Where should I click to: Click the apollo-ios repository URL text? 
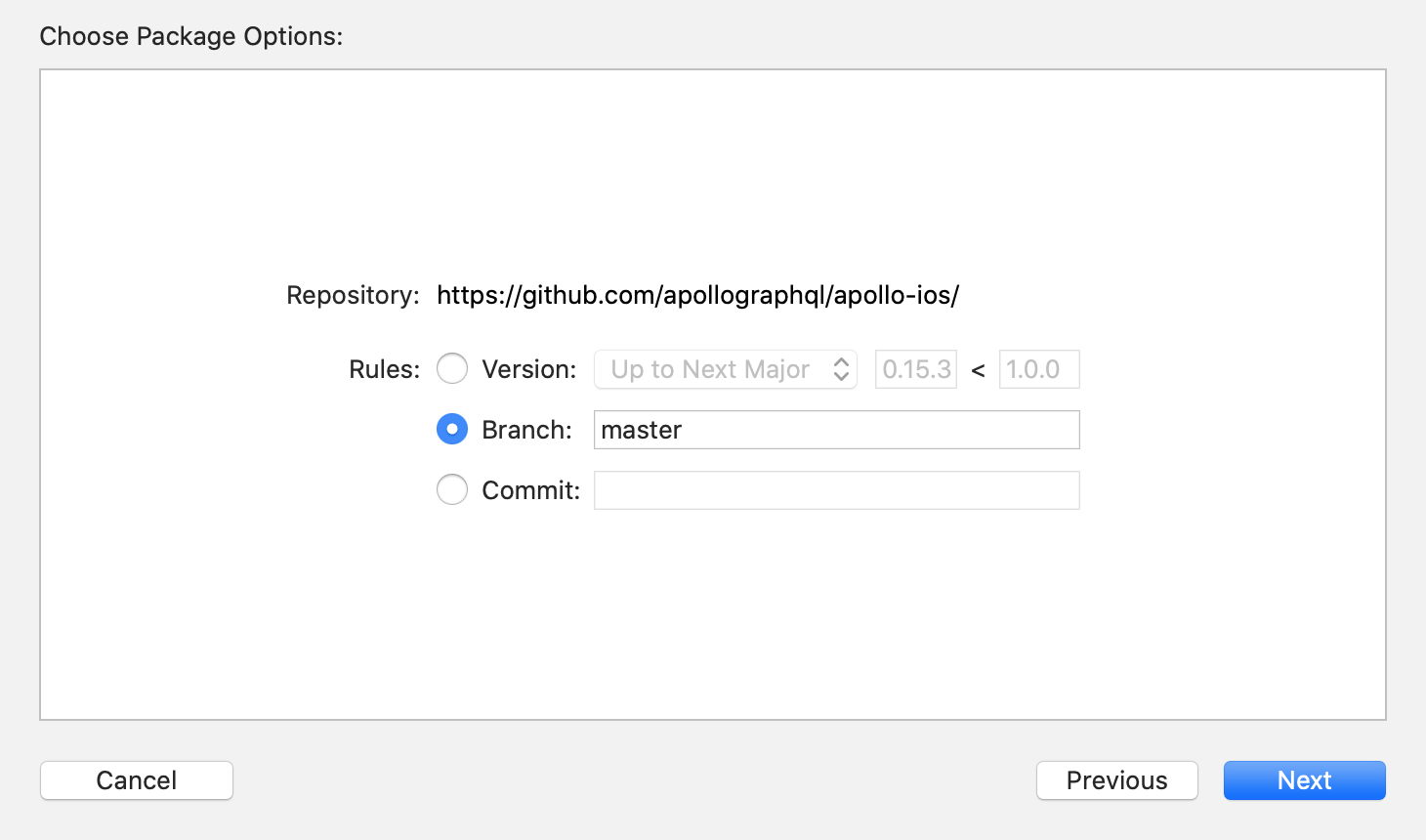pos(698,295)
